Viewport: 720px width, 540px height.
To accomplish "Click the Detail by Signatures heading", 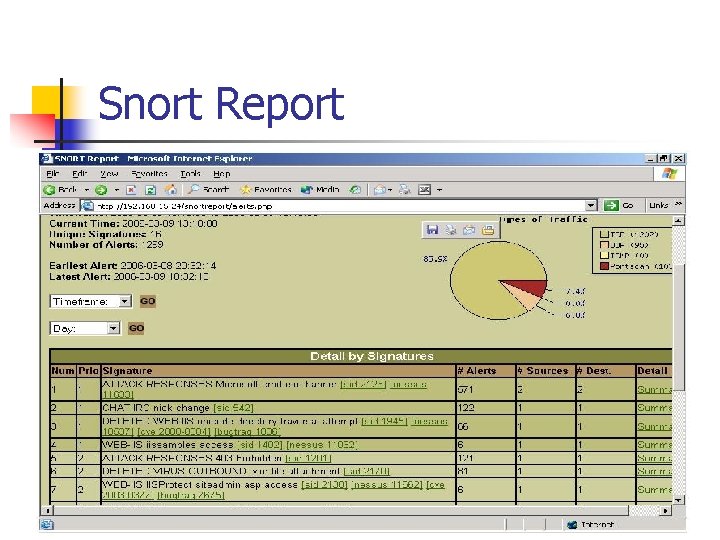I will pos(372,356).
